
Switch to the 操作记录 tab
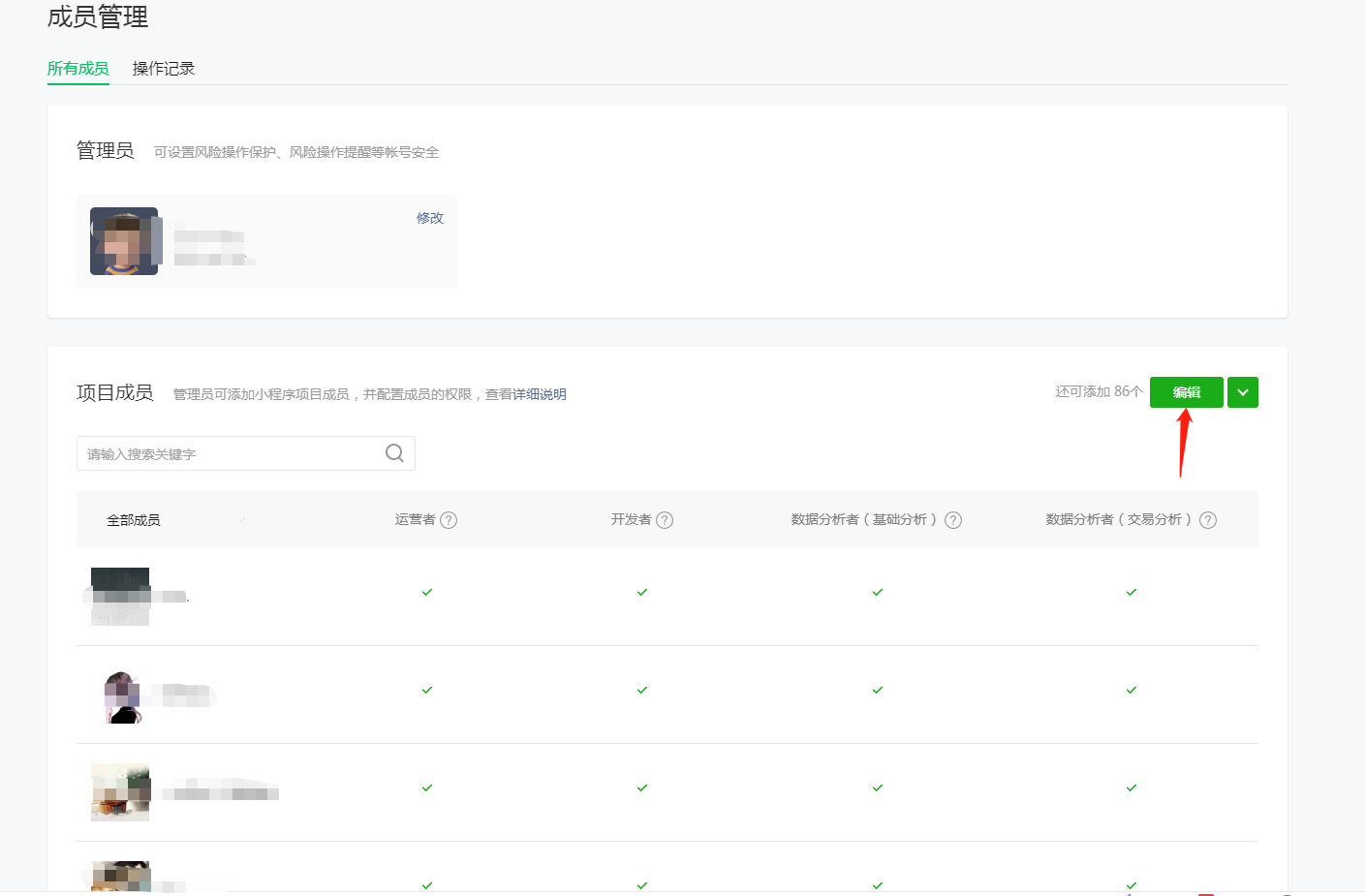(x=164, y=69)
